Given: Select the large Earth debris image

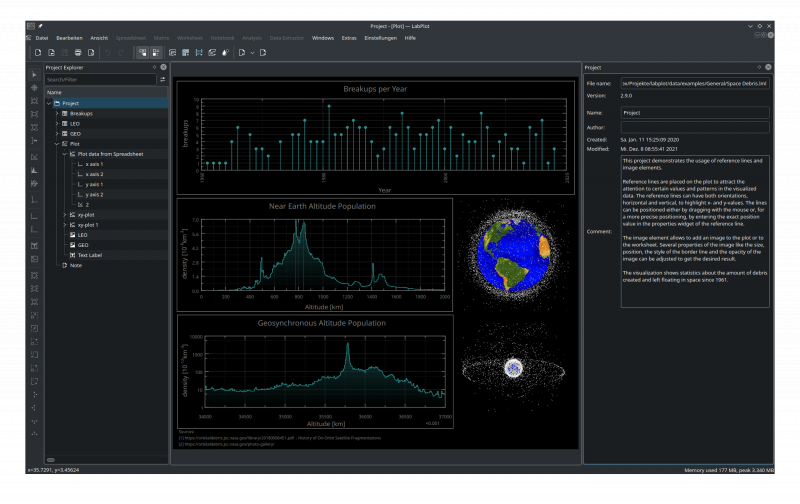Looking at the screenshot, I should (513, 255).
